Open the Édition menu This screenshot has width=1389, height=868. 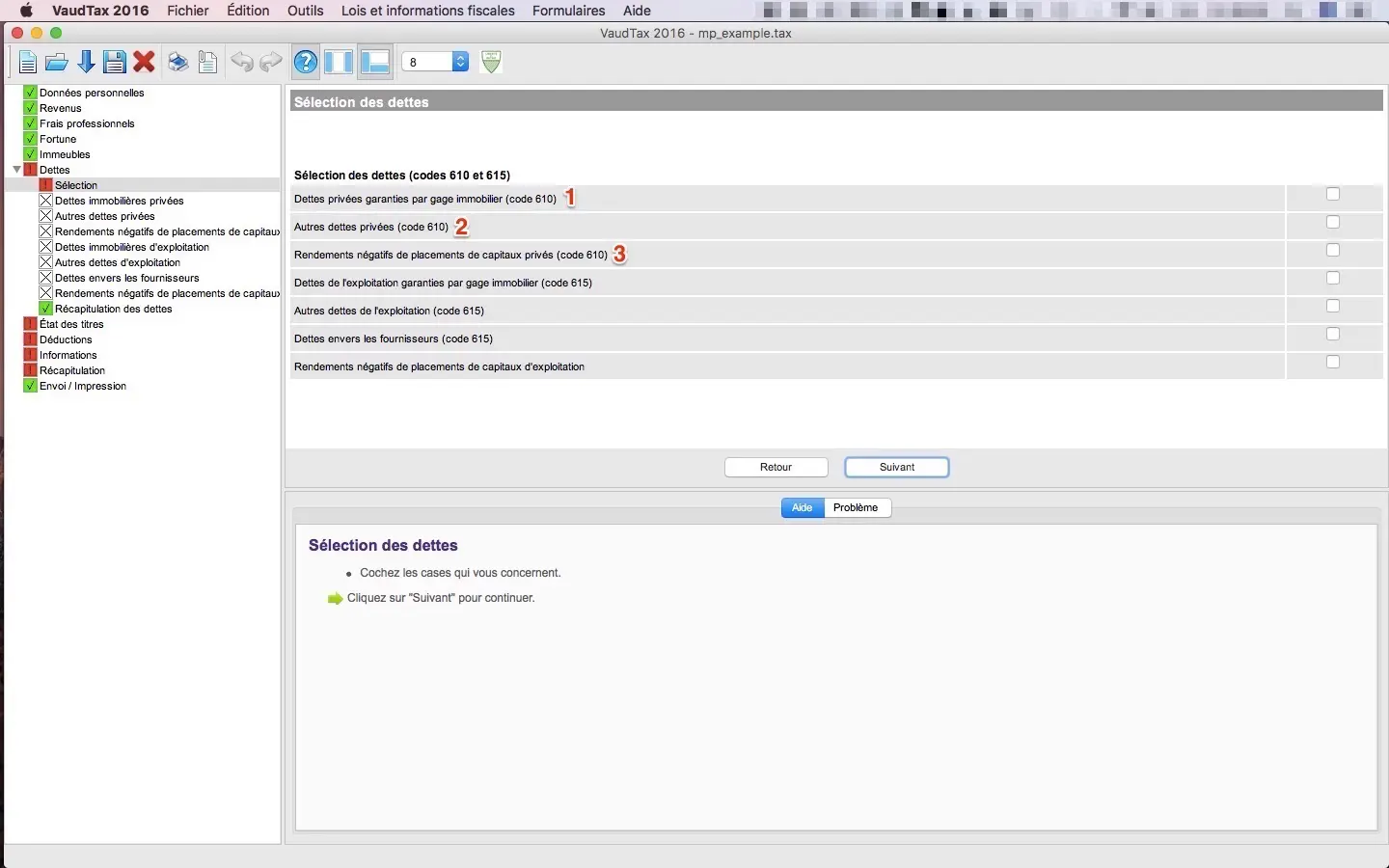(x=248, y=11)
